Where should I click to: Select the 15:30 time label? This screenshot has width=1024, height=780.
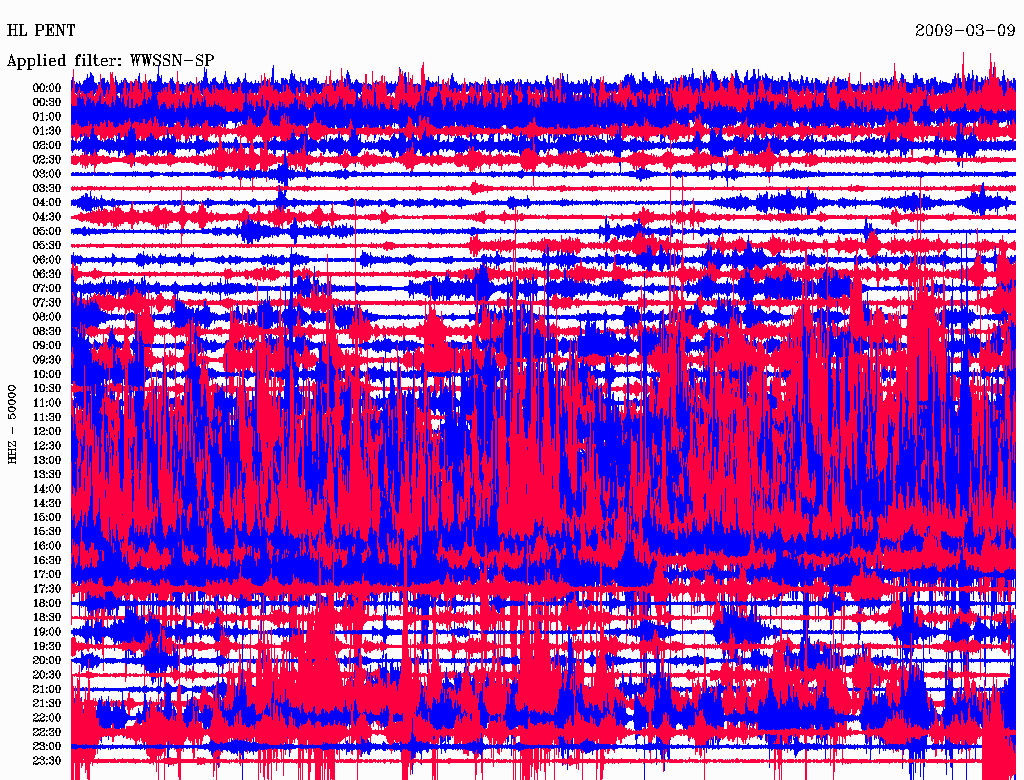tap(47, 532)
